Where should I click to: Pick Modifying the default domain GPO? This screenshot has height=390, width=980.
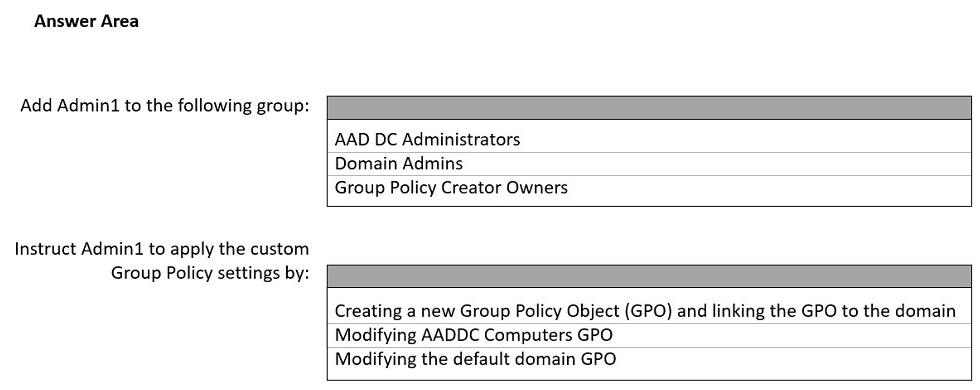click(x=649, y=359)
